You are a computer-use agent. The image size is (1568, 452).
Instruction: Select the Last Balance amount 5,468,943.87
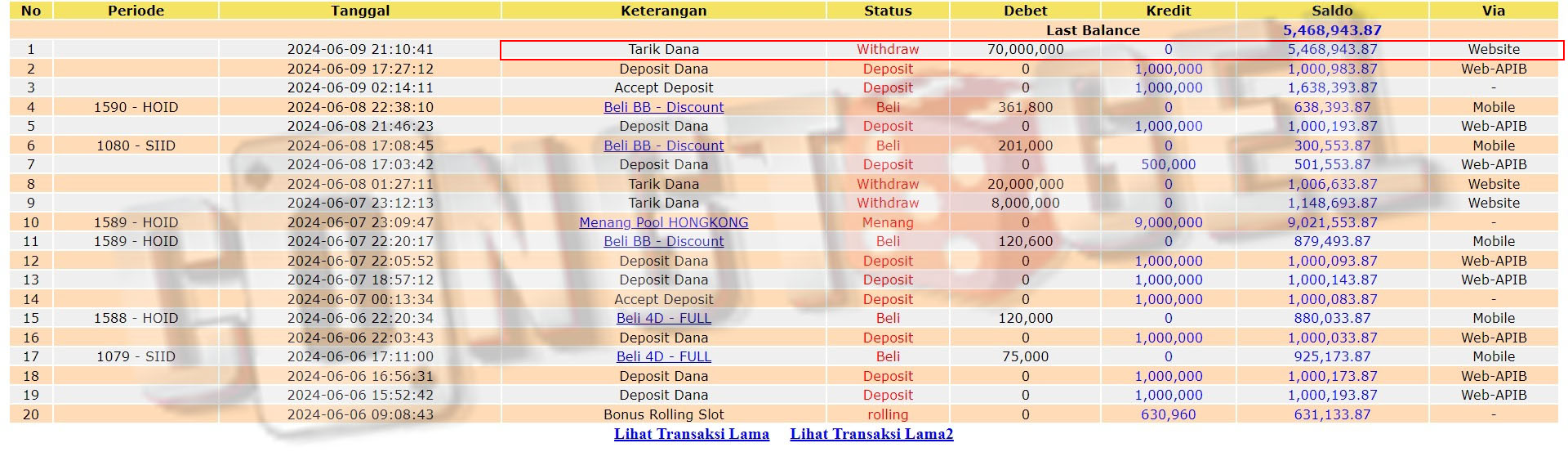[1332, 30]
